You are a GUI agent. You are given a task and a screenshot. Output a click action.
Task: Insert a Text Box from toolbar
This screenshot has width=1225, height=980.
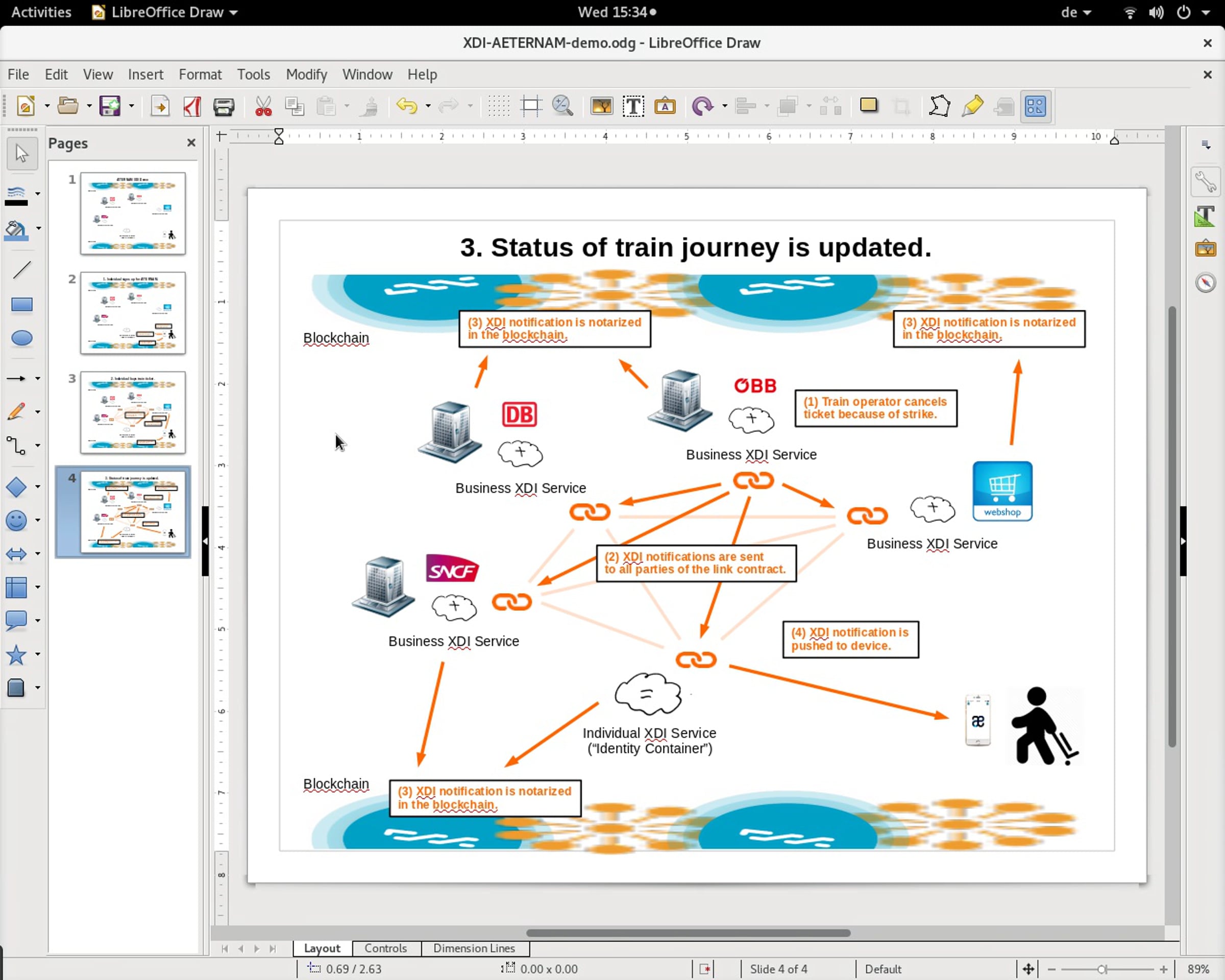click(x=633, y=106)
